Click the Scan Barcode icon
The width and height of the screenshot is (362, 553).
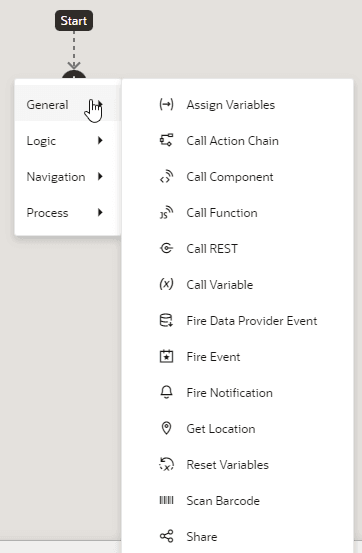(x=166, y=500)
